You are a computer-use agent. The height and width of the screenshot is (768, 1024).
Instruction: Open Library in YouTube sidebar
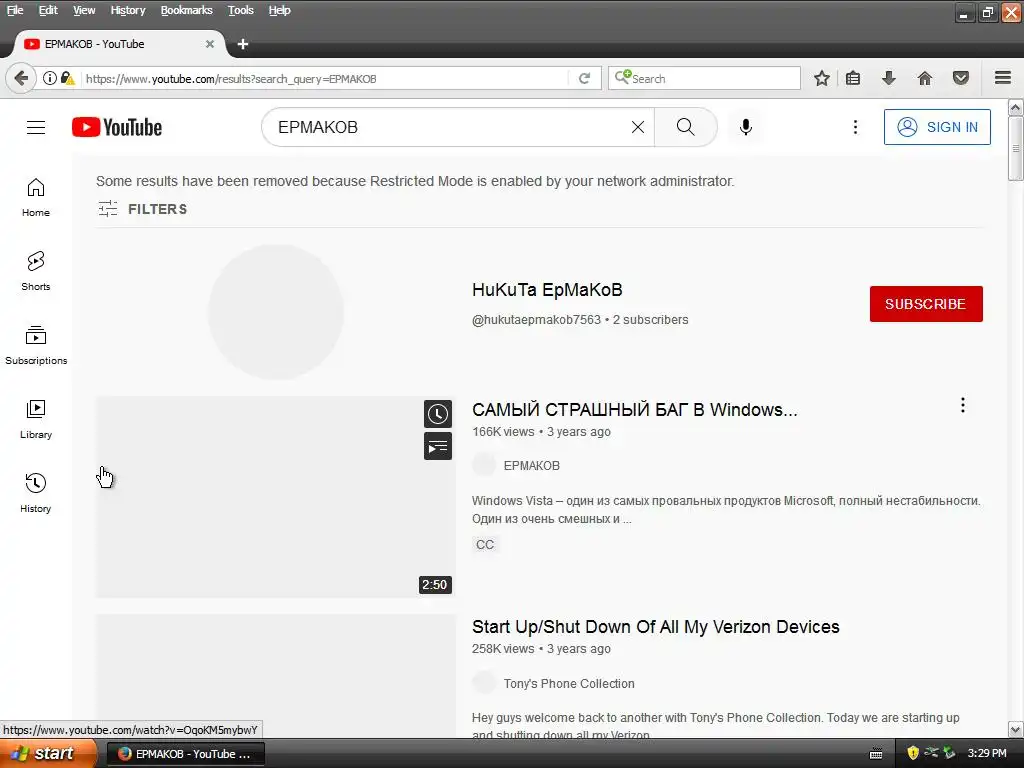36,419
